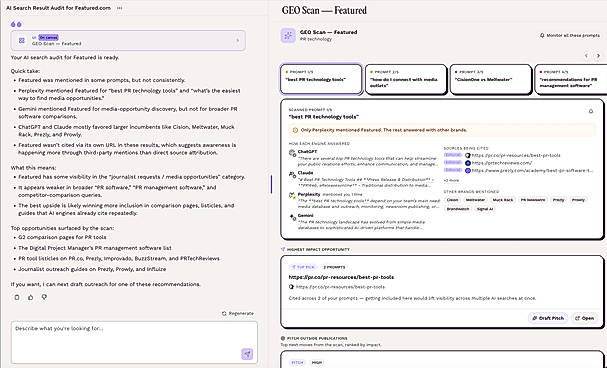
Task: Select prompt tab "recommendations for PR management software"
Action: click(x=571, y=79)
